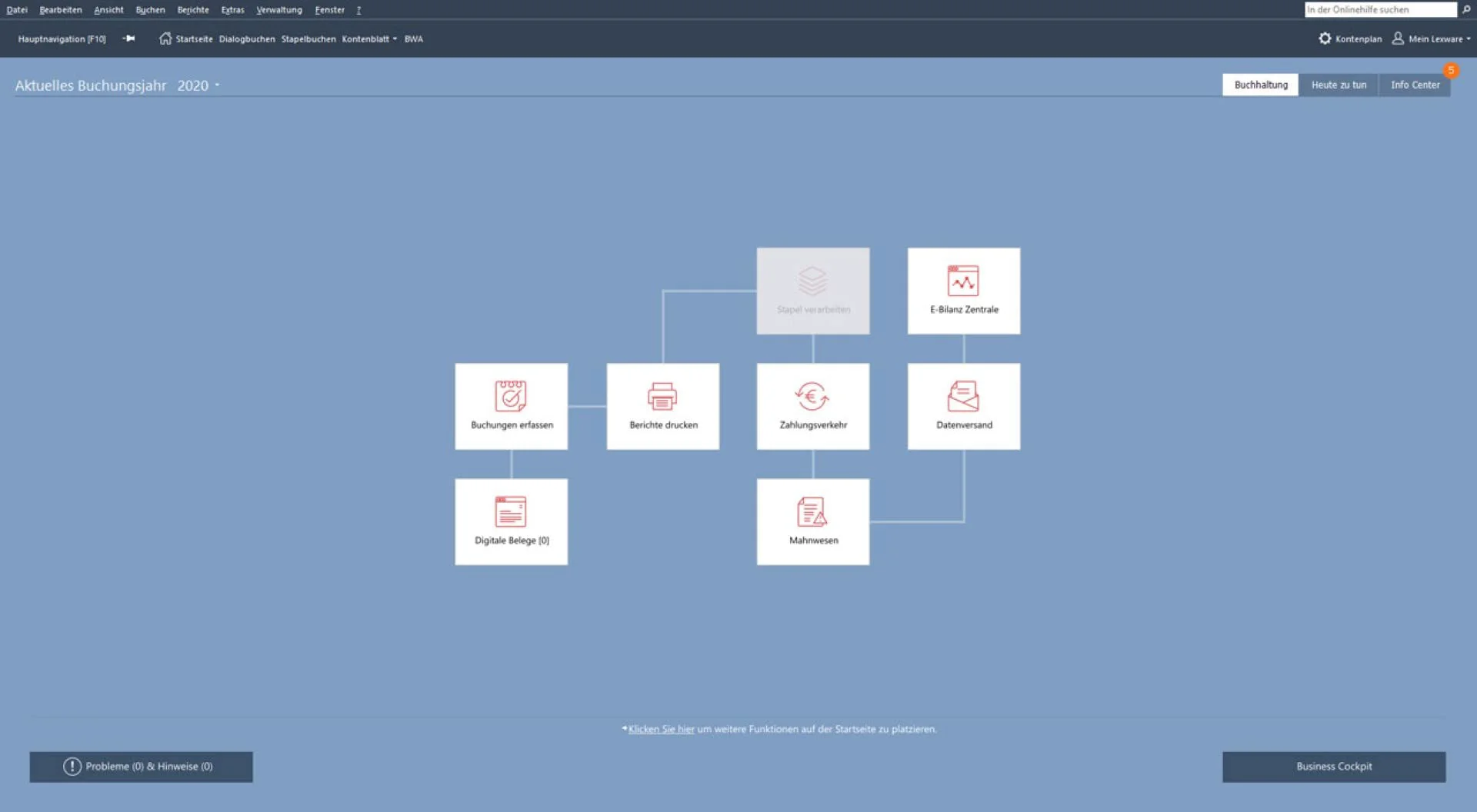Toggle the pin next to Hauptnavigation
The image size is (1477, 812).
tap(128, 38)
